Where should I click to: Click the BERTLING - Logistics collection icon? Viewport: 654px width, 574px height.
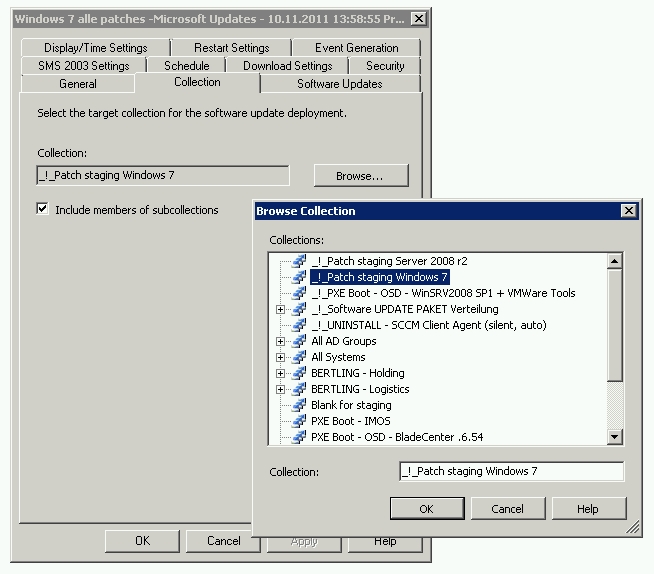[x=299, y=389]
